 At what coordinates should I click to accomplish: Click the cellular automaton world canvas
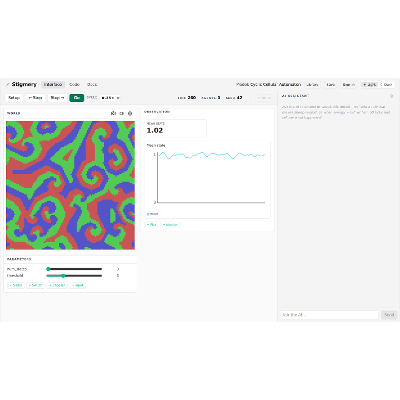70,185
